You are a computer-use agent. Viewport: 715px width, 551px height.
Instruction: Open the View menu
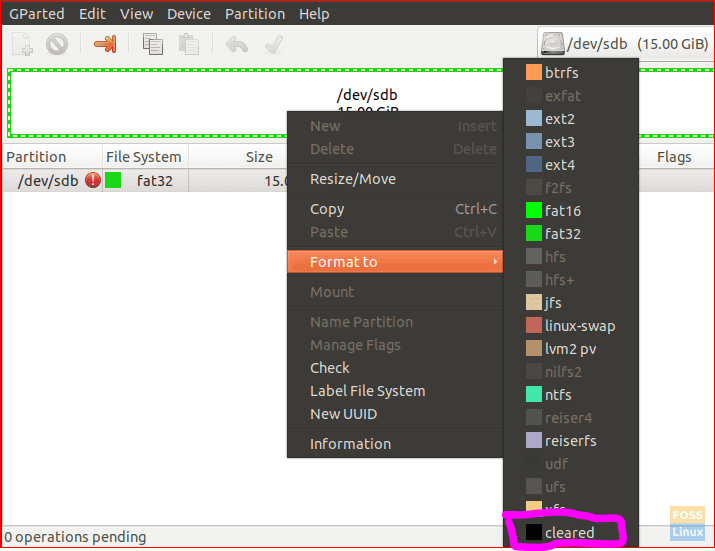(x=136, y=14)
